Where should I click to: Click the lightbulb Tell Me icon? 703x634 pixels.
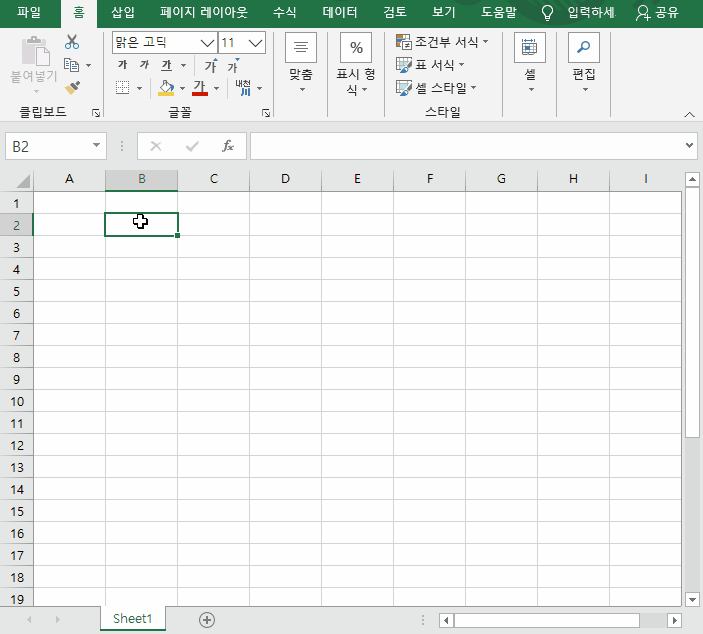click(x=547, y=13)
